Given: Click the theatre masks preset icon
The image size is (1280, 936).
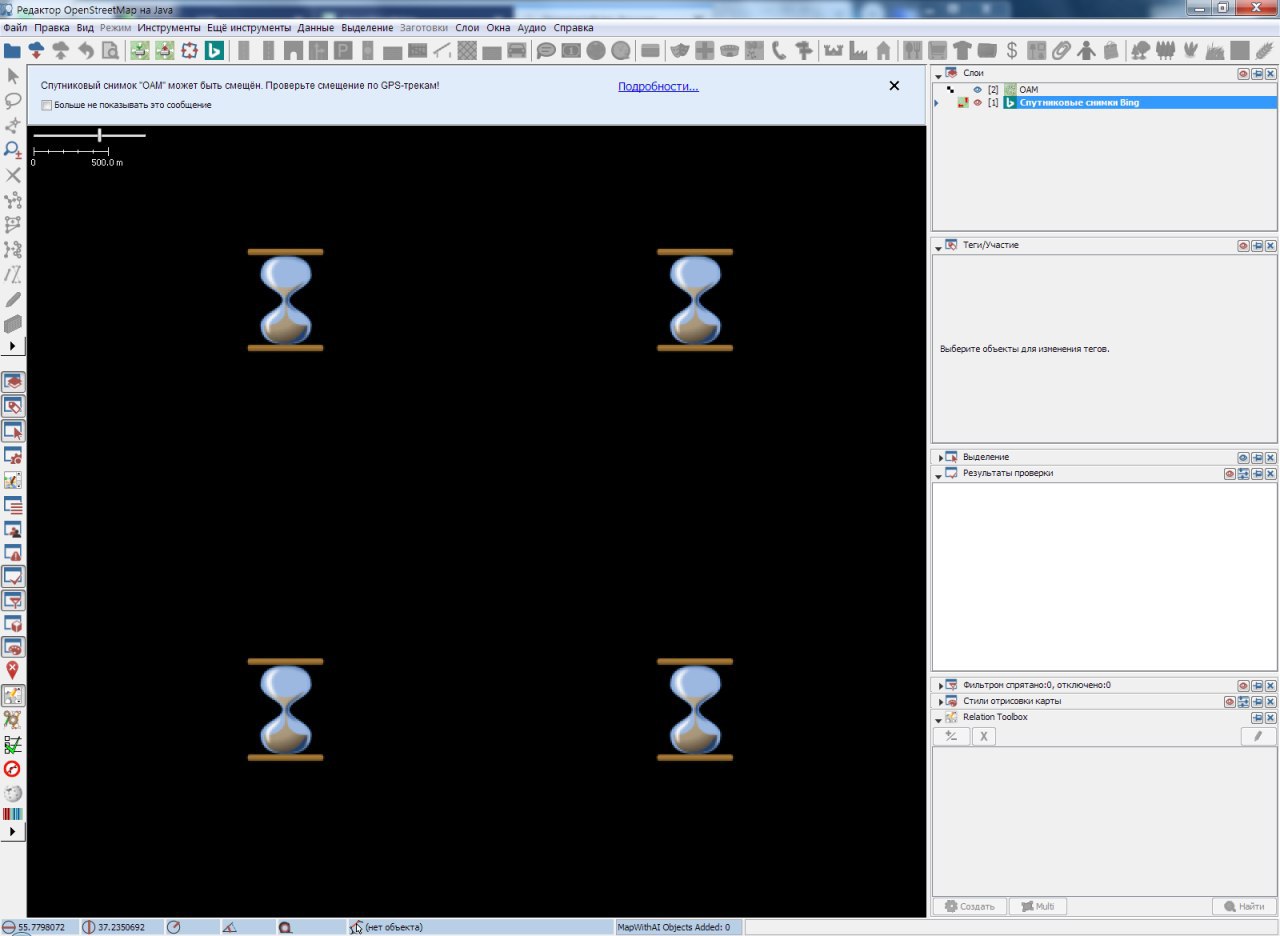Looking at the screenshot, I should tap(680, 50).
